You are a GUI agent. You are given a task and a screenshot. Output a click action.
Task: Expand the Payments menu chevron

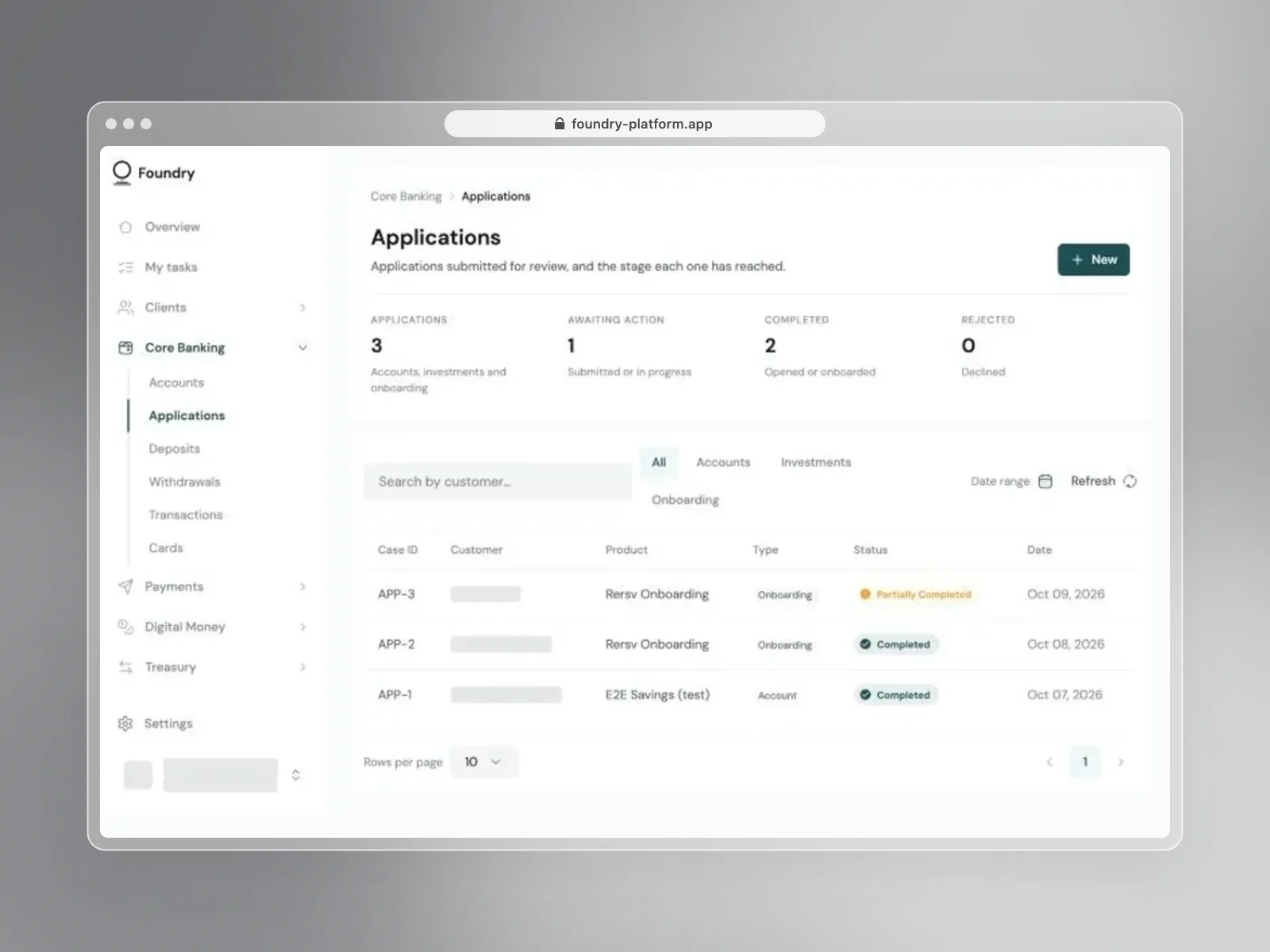tap(302, 586)
